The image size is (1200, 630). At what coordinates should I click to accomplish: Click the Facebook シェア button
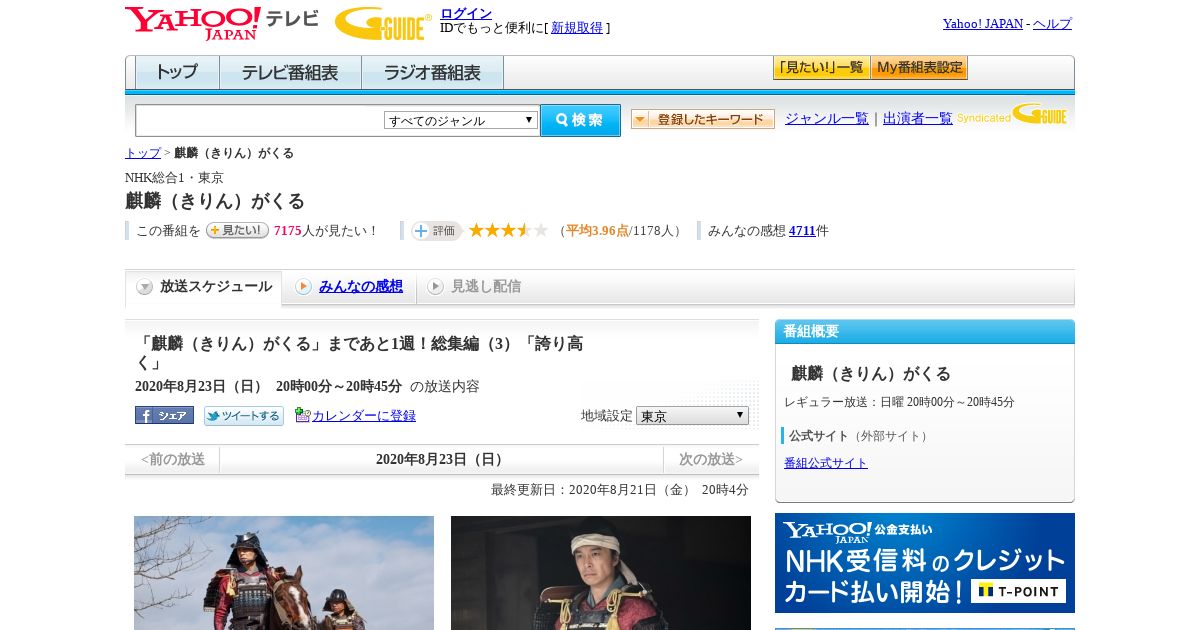pos(164,415)
